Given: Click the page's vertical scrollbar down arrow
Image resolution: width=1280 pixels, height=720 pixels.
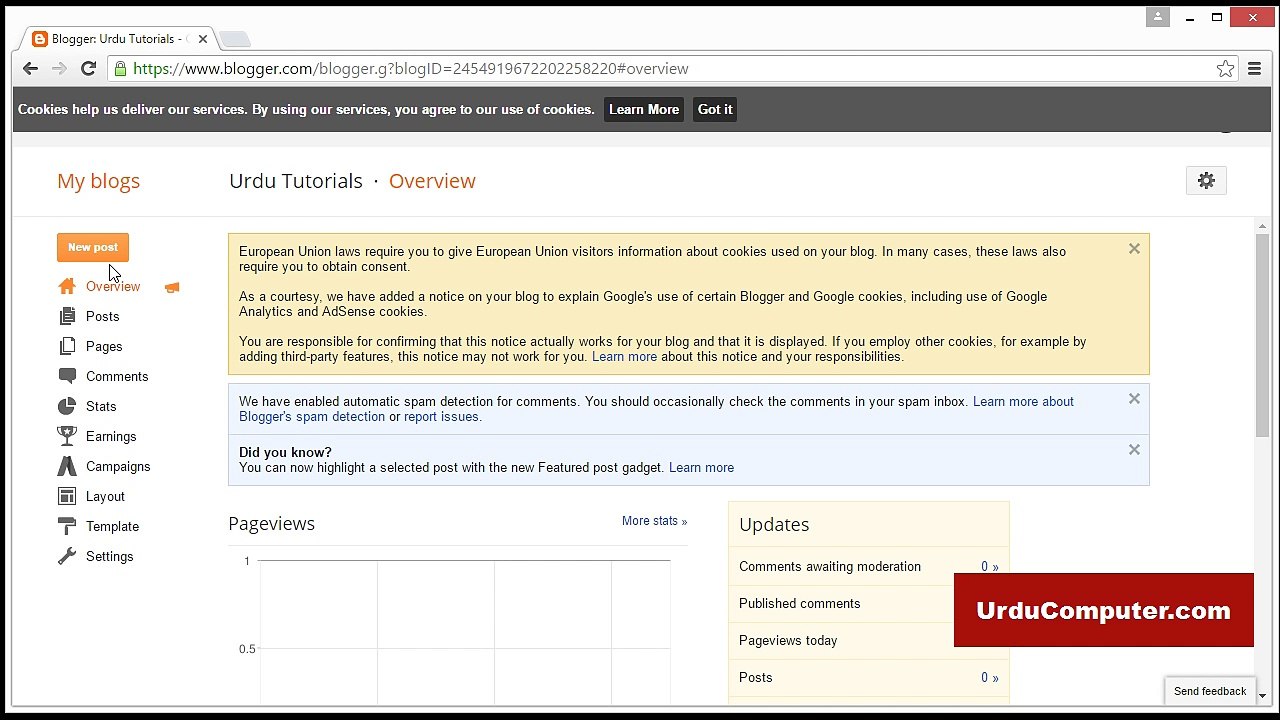Looking at the screenshot, I should (x=1262, y=696).
